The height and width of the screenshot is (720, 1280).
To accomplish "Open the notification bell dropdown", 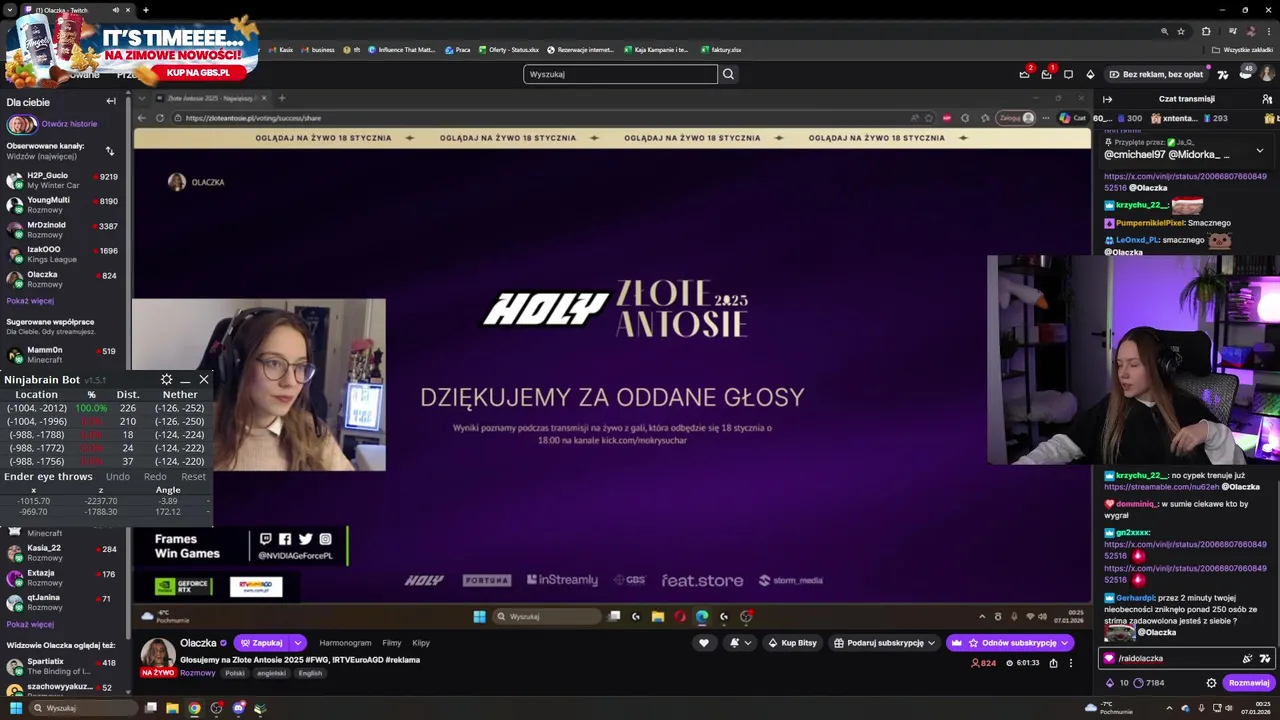I will click(x=740, y=643).
